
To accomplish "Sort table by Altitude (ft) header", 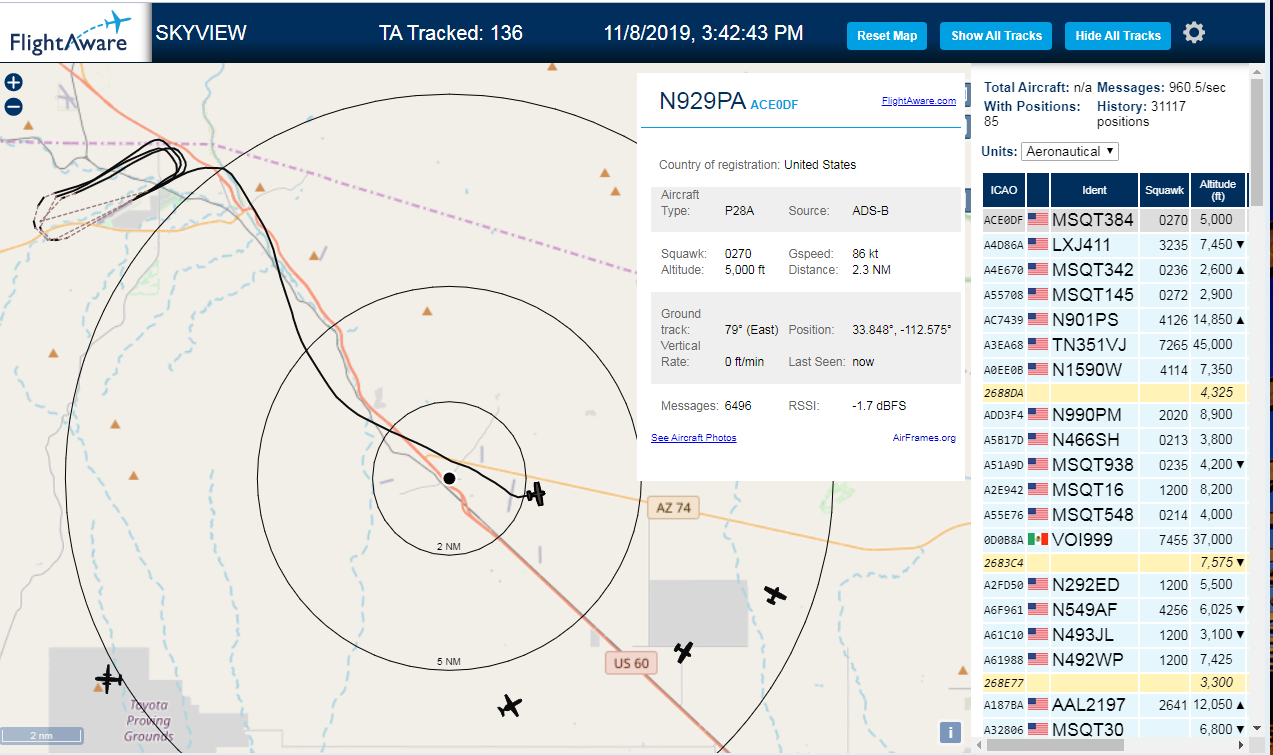I will 1218,190.
